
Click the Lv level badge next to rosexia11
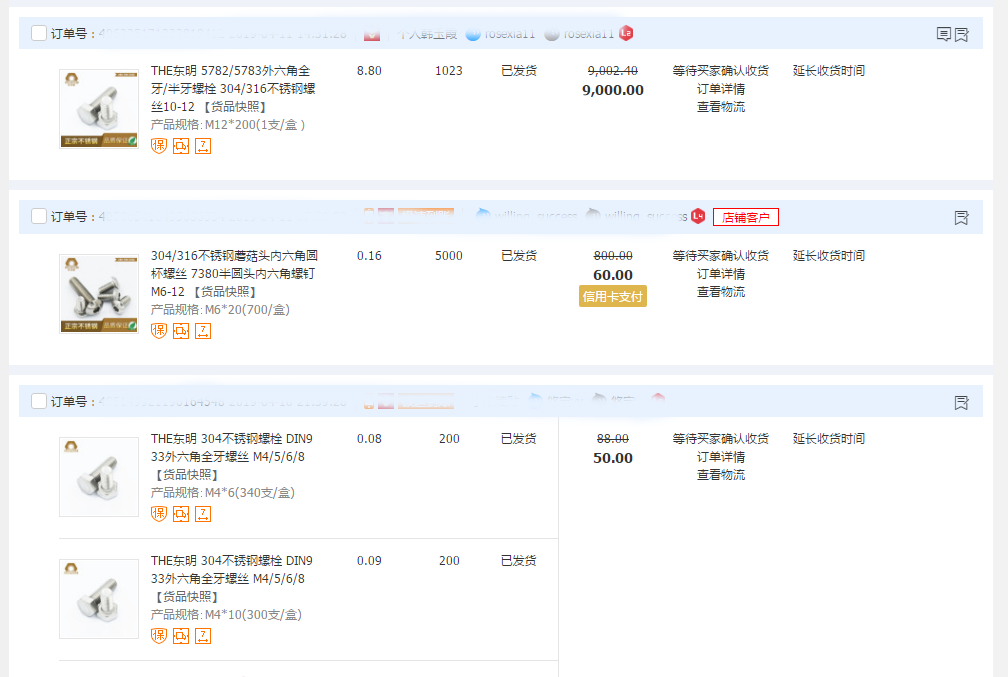tap(626, 33)
